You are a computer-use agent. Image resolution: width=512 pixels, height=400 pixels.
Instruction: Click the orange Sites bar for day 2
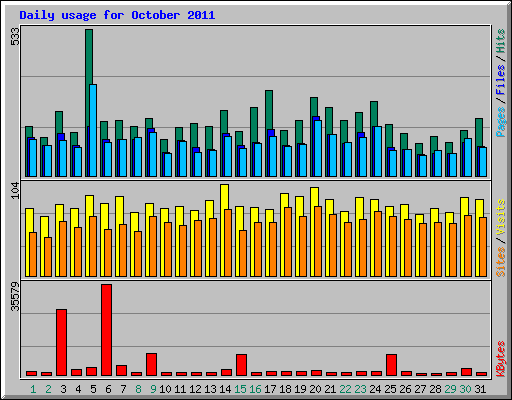point(48,257)
